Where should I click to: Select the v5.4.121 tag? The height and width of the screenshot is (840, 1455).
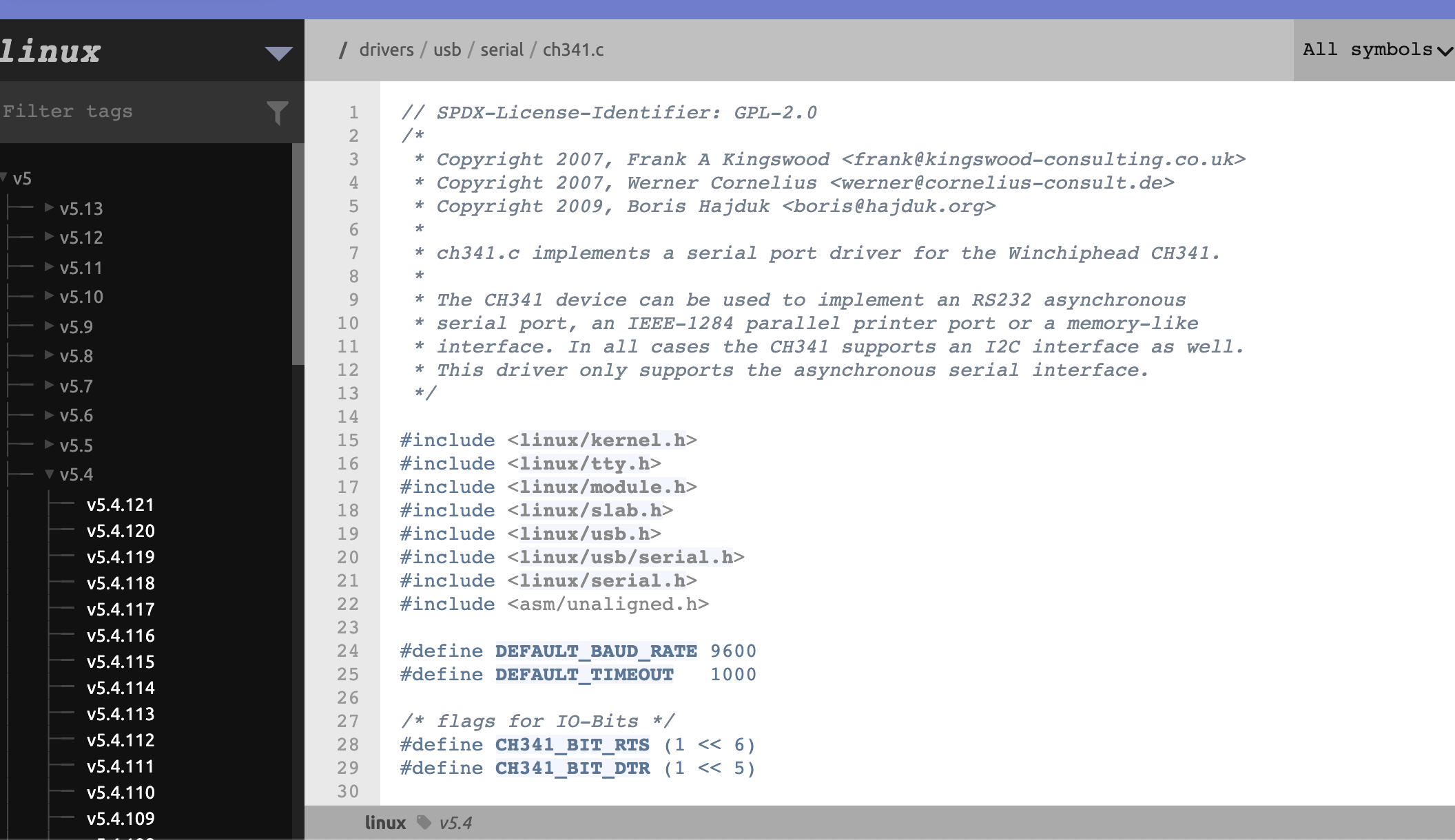coord(121,505)
